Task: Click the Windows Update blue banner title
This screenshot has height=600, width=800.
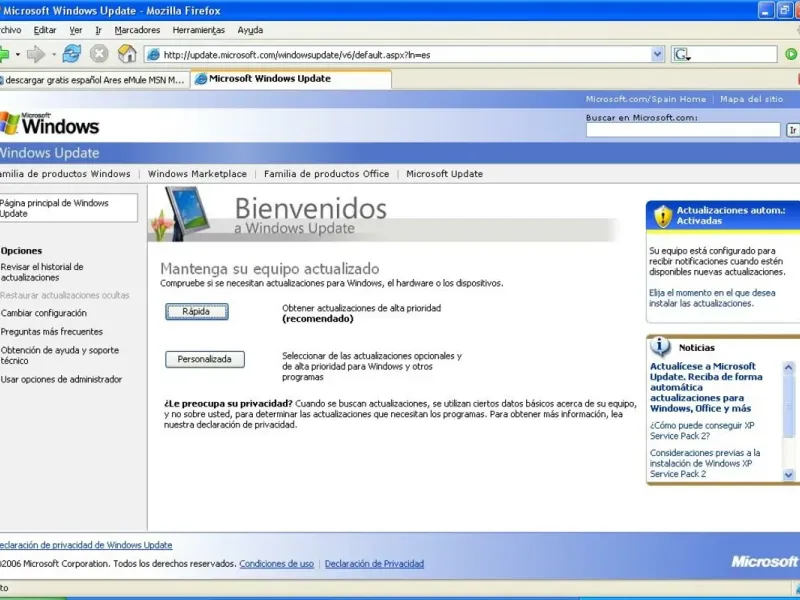Action: (49, 153)
